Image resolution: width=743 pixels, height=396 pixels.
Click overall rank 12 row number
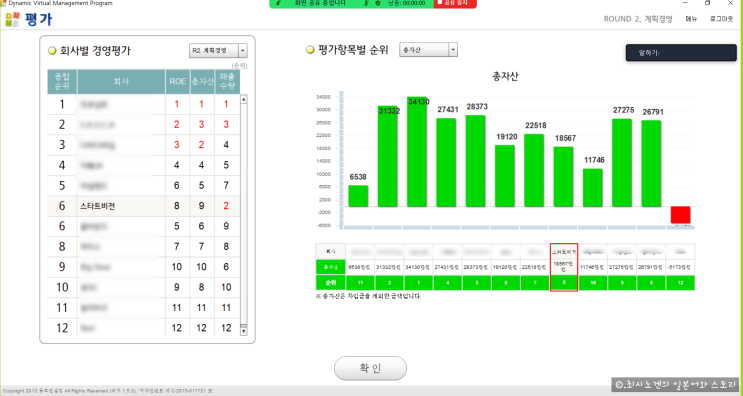point(62,328)
